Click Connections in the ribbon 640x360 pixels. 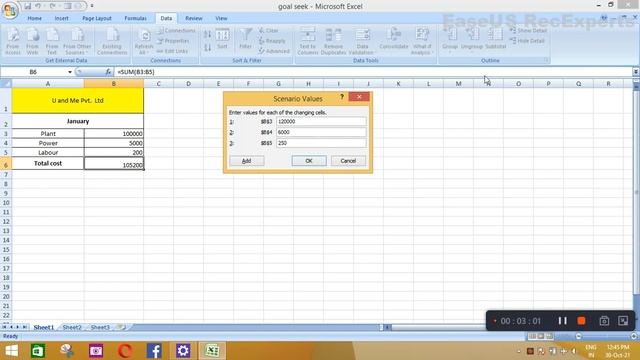click(x=177, y=31)
